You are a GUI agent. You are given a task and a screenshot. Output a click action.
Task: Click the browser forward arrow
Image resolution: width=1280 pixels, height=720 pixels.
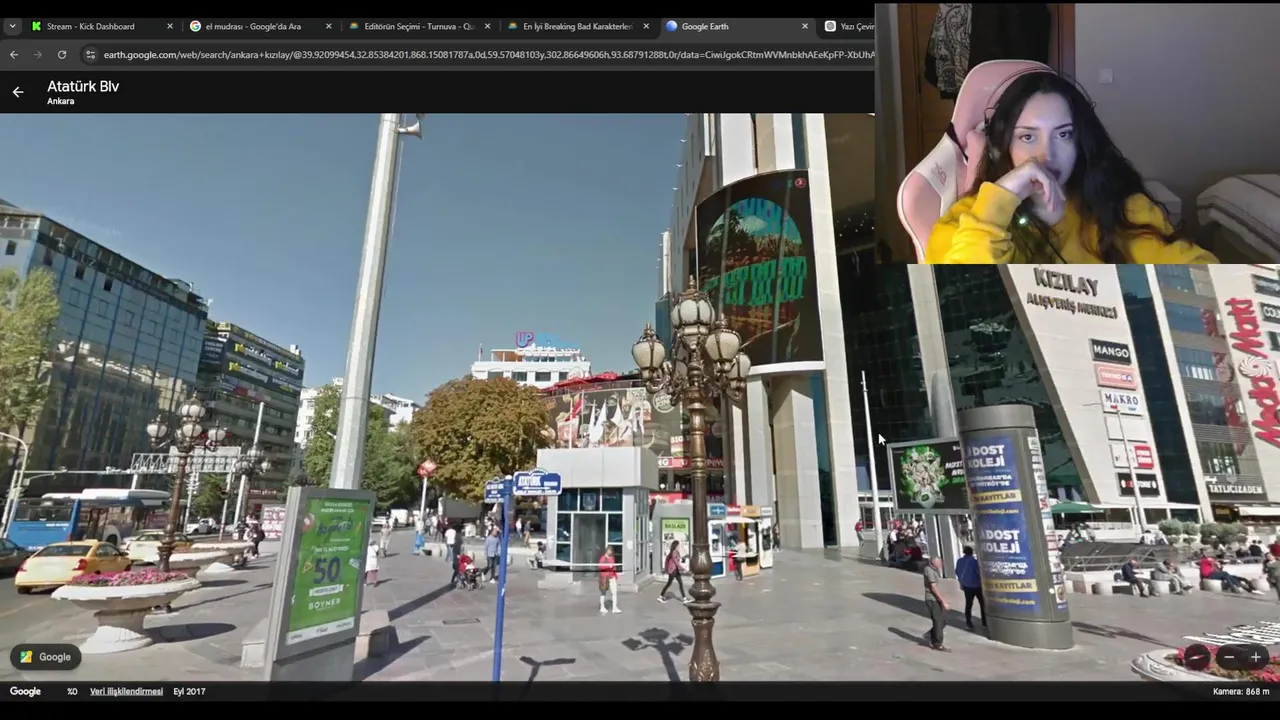click(38, 54)
